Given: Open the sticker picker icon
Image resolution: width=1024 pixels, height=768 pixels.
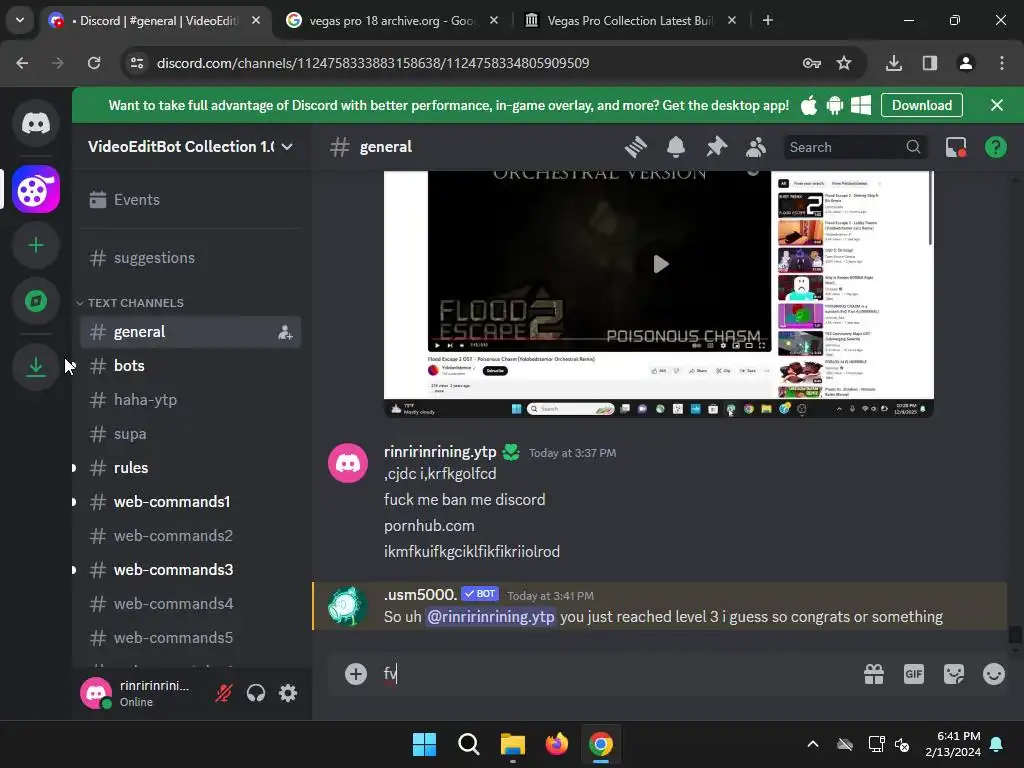Looking at the screenshot, I should [953, 674].
